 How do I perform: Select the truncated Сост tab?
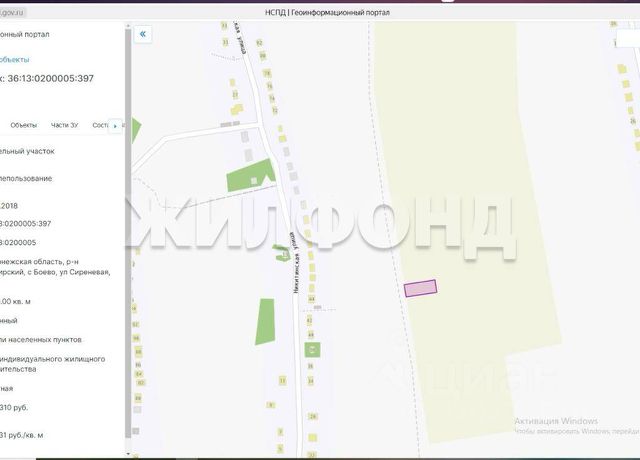[x=100, y=125]
